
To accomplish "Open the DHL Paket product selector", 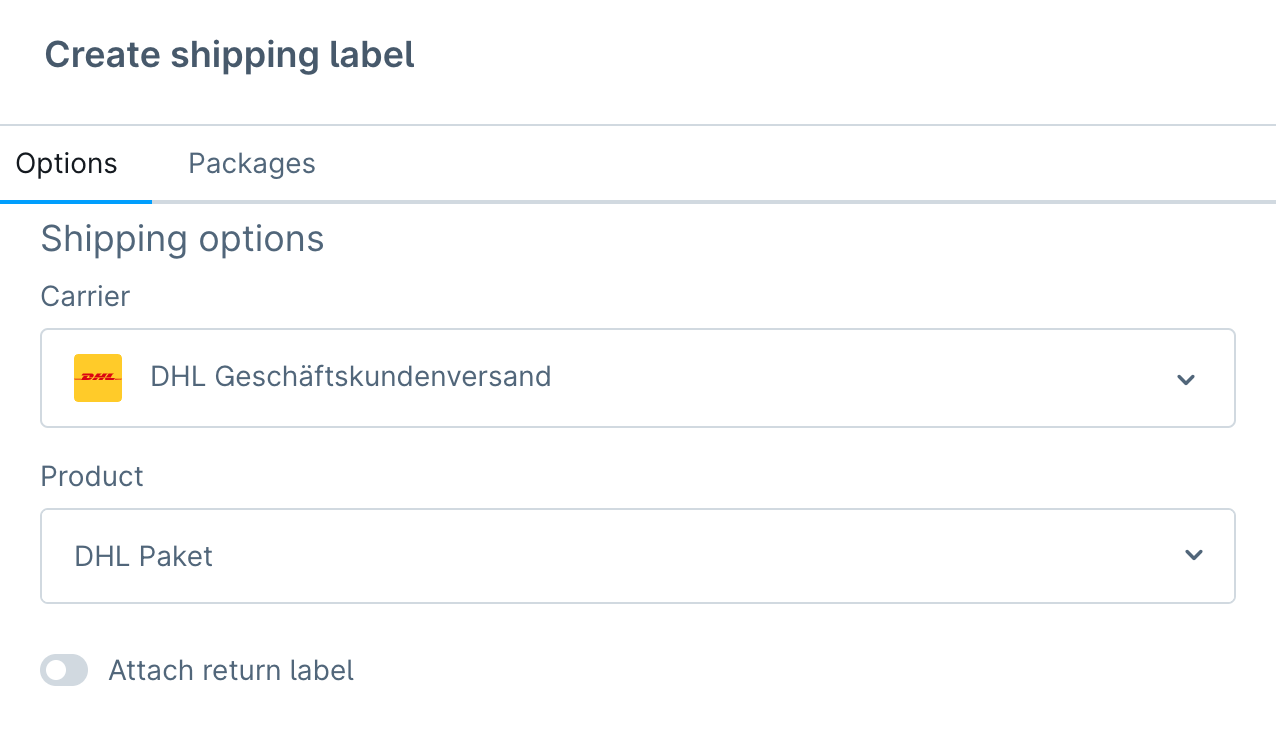I will [x=638, y=556].
